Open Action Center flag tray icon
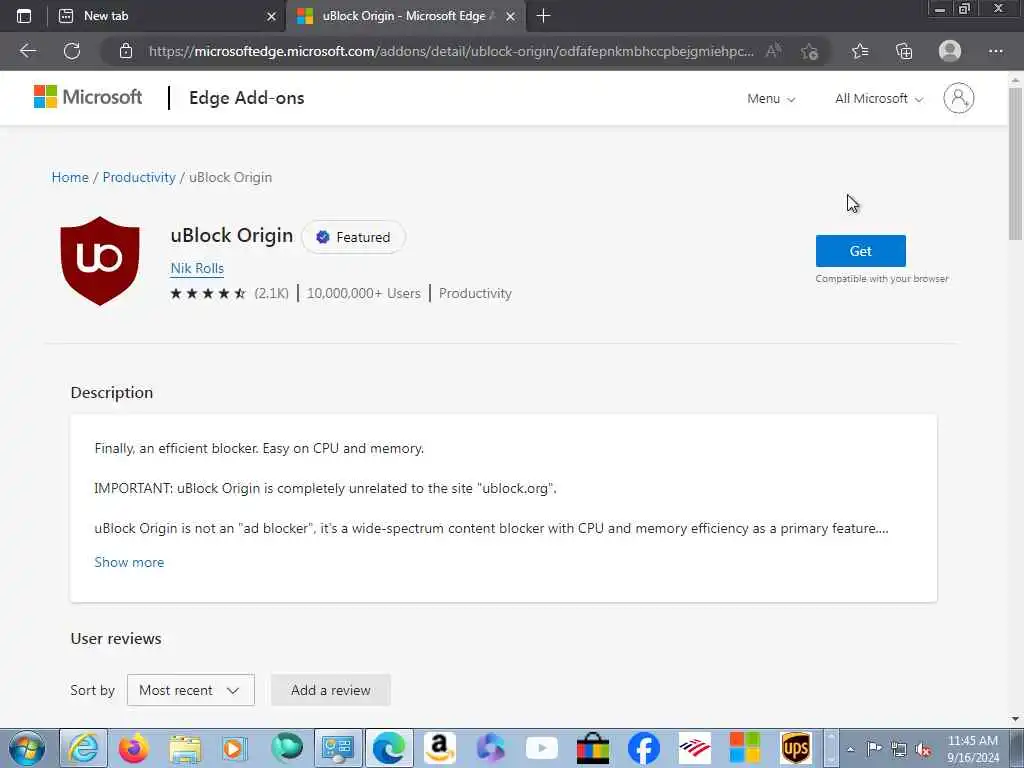1024x768 pixels. point(874,749)
